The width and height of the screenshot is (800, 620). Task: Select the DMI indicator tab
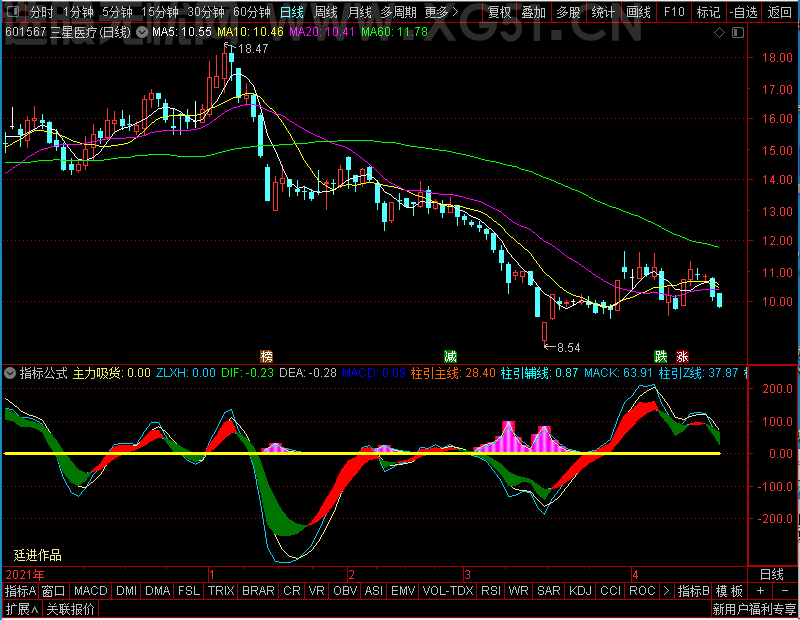127,591
